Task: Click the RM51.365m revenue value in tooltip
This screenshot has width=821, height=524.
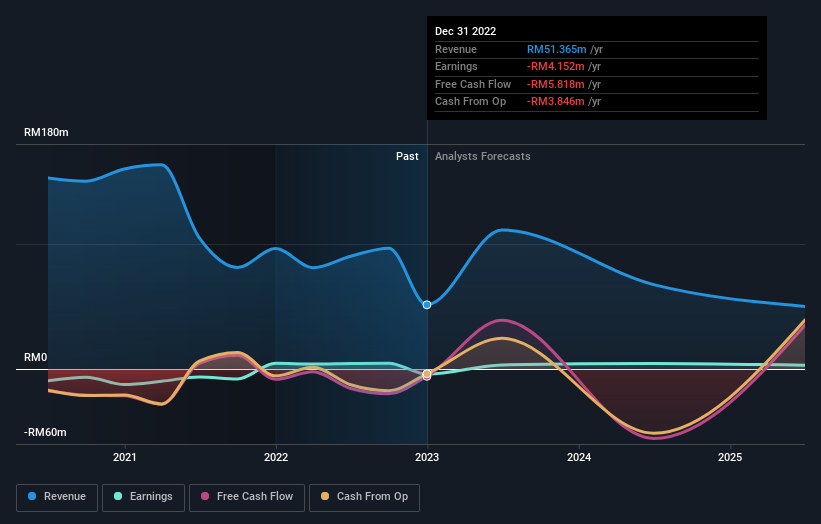Action: [557, 49]
